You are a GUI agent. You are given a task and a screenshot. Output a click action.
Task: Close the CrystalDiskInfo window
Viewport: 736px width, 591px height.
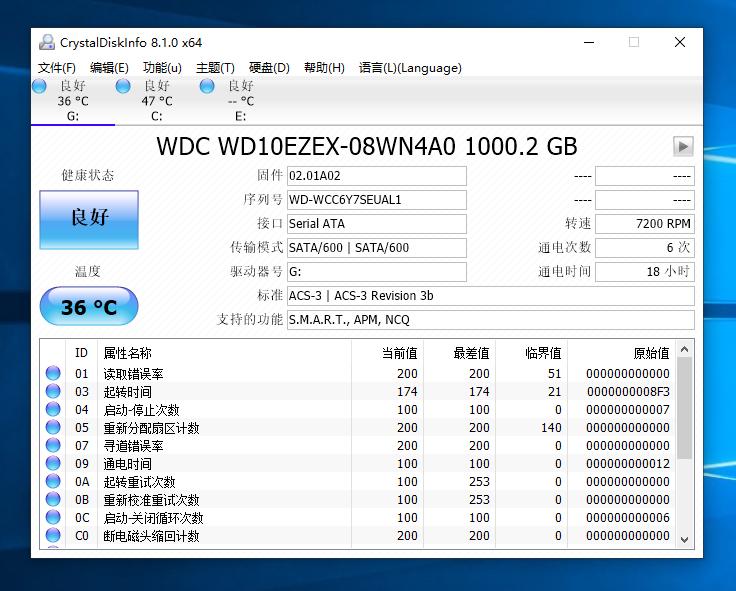click(680, 42)
